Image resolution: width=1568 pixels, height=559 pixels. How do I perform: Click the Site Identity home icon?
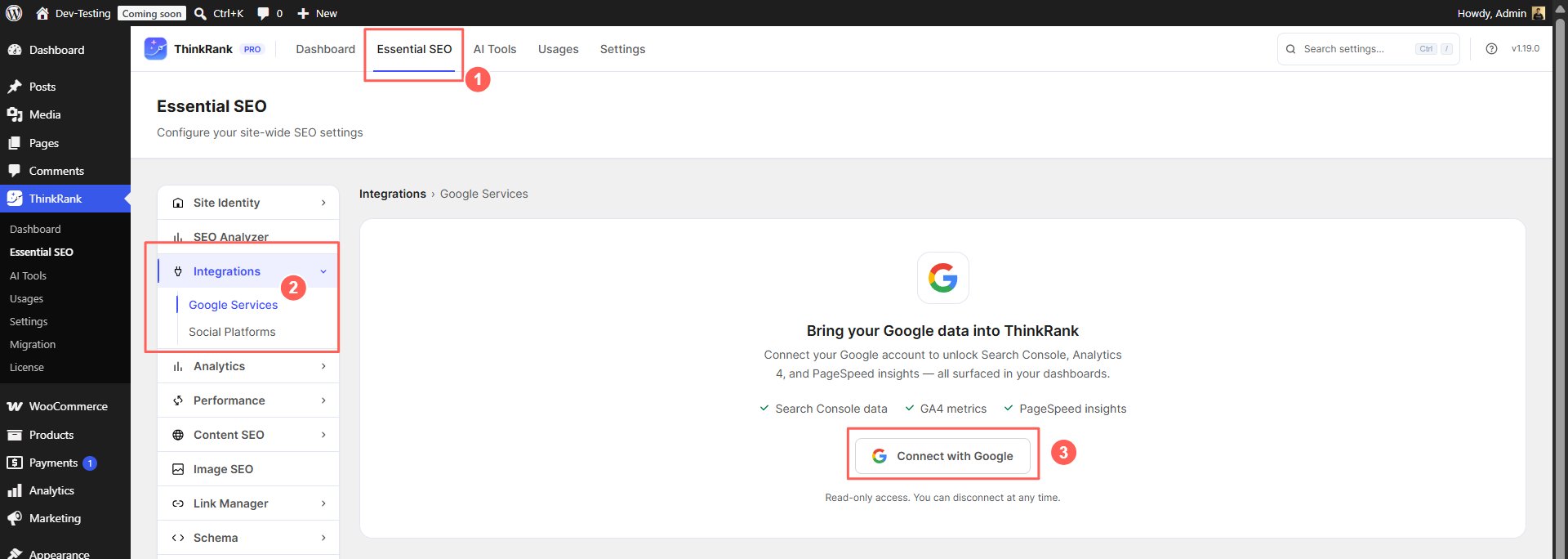(178, 203)
